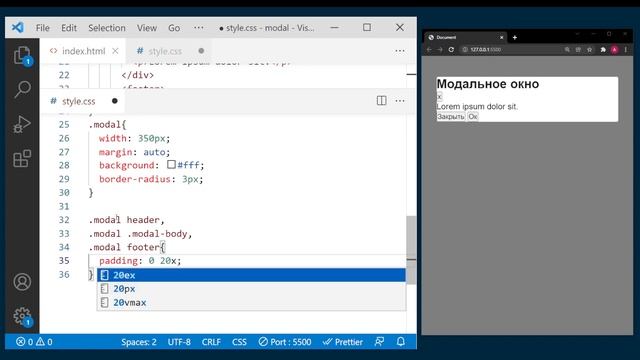Image resolution: width=640 pixels, height=360 pixels.
Task: Open the browser profile avatar
Action: pyautogui.click(x=614, y=49)
